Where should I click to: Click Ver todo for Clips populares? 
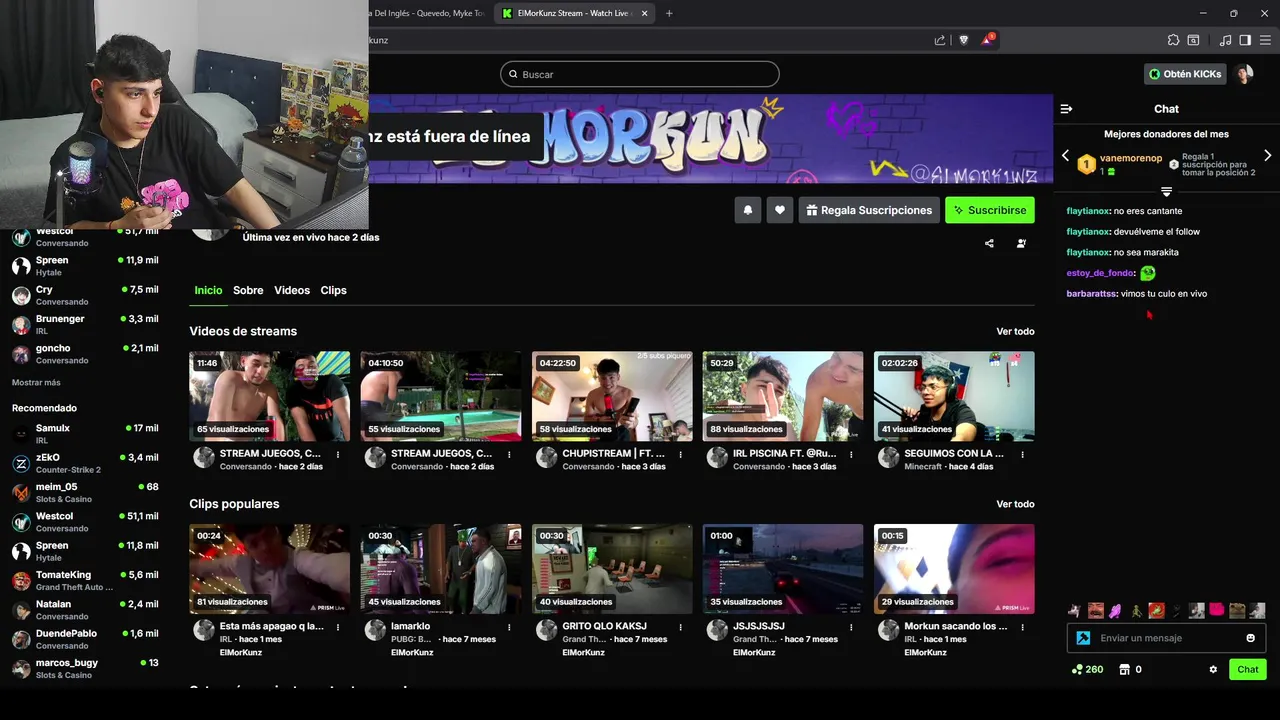coord(1015,504)
